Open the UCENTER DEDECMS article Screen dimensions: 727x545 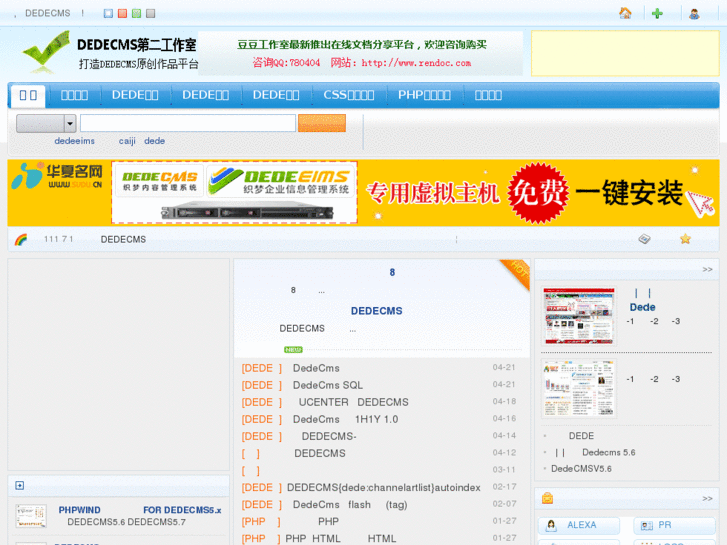(x=353, y=402)
